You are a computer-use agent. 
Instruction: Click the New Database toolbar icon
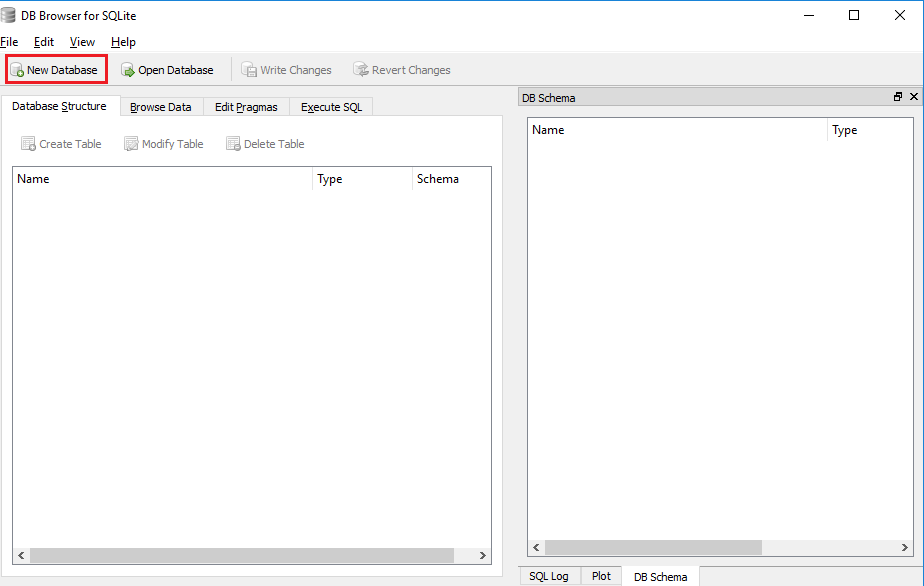tap(16, 70)
